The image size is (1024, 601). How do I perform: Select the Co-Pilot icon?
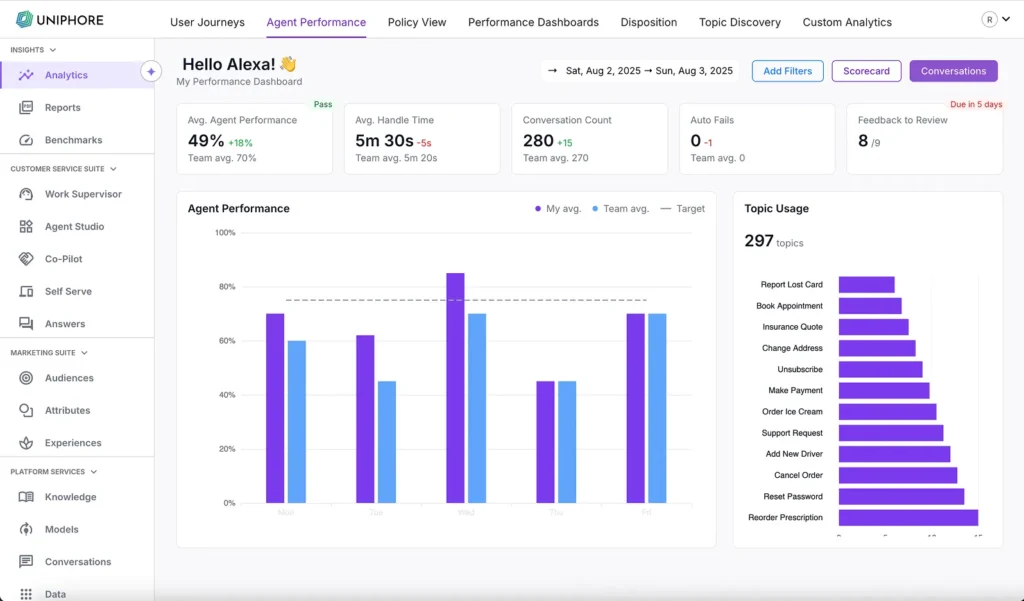tap(26, 259)
